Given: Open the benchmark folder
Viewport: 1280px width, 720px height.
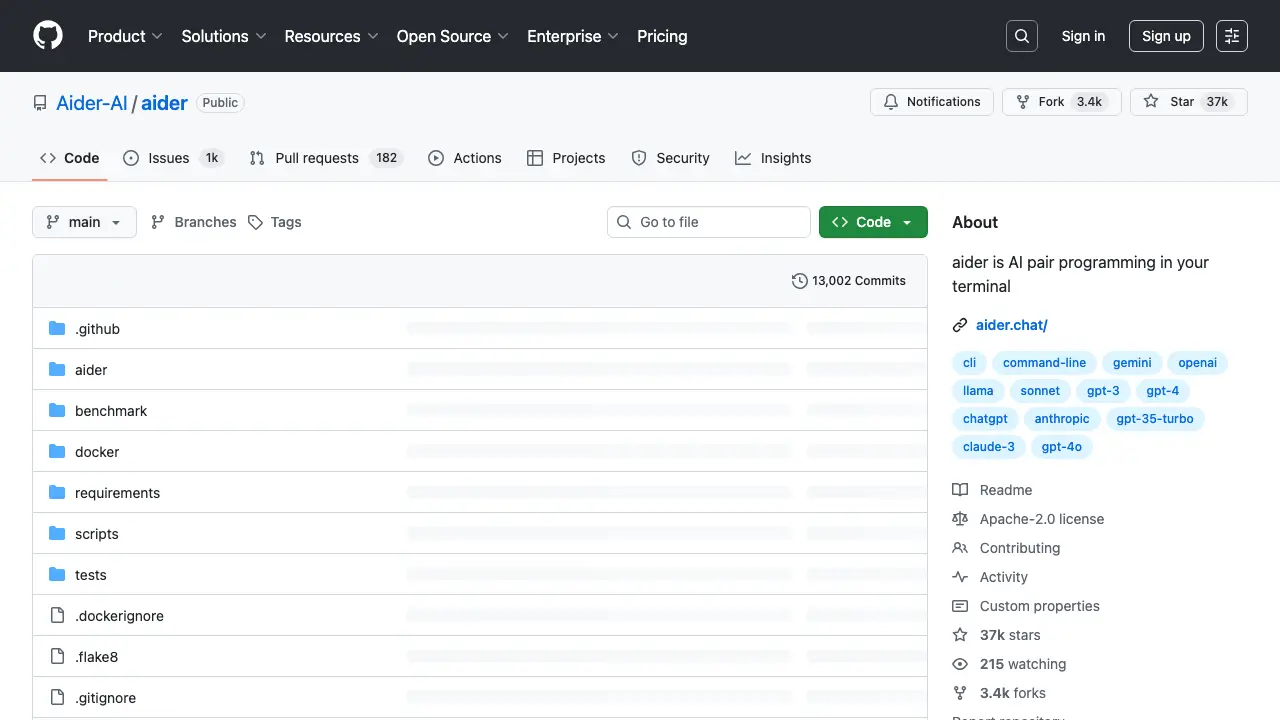Looking at the screenshot, I should click(x=111, y=411).
